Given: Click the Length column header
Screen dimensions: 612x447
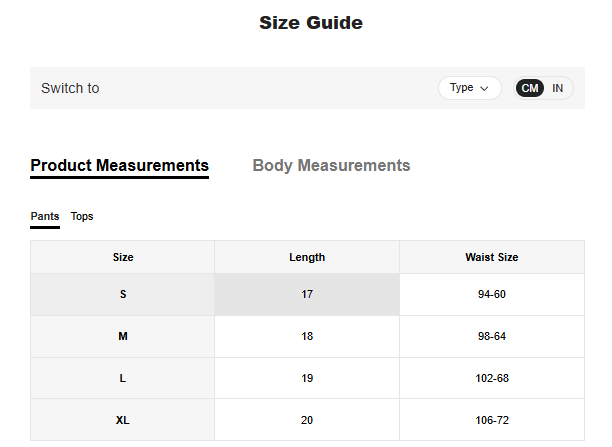Looking at the screenshot, I should [x=307, y=257].
